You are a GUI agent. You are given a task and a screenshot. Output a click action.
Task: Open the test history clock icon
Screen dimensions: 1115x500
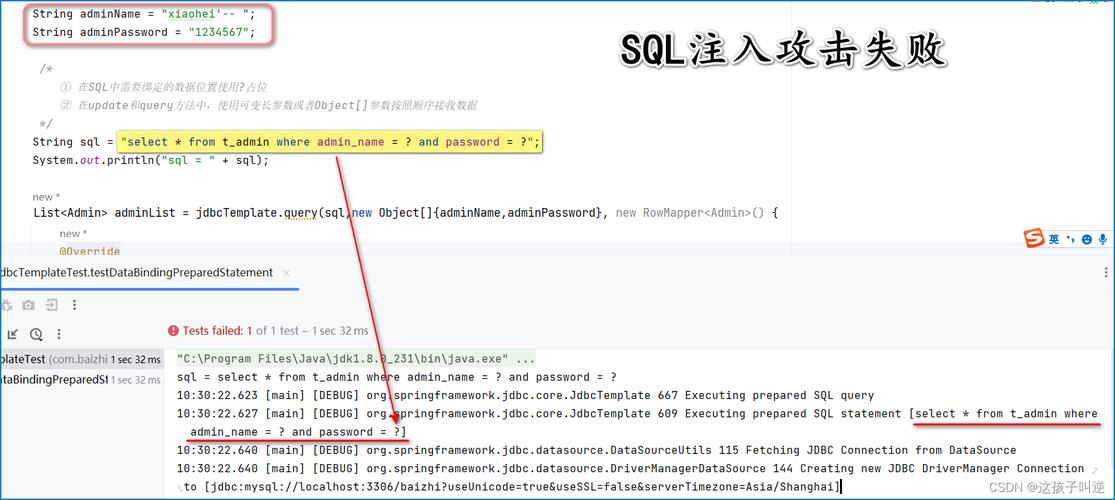click(x=36, y=334)
